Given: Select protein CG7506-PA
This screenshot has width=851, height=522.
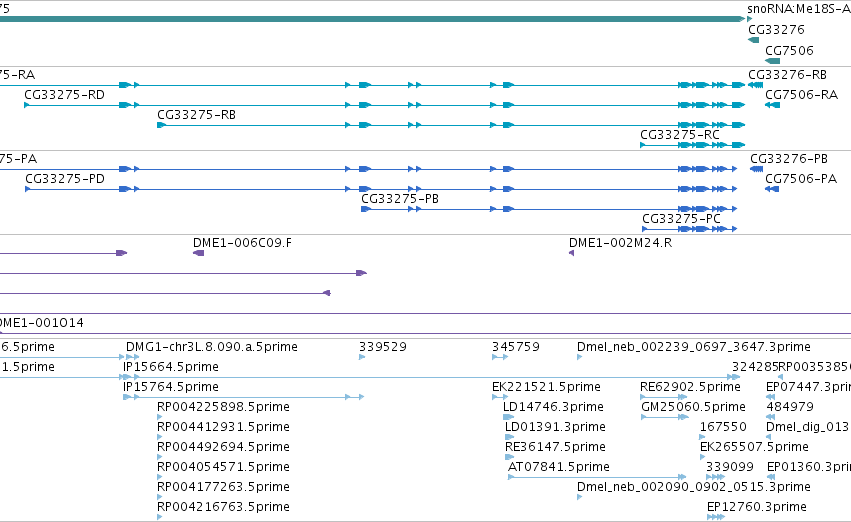Looking at the screenshot, I should [x=801, y=179].
